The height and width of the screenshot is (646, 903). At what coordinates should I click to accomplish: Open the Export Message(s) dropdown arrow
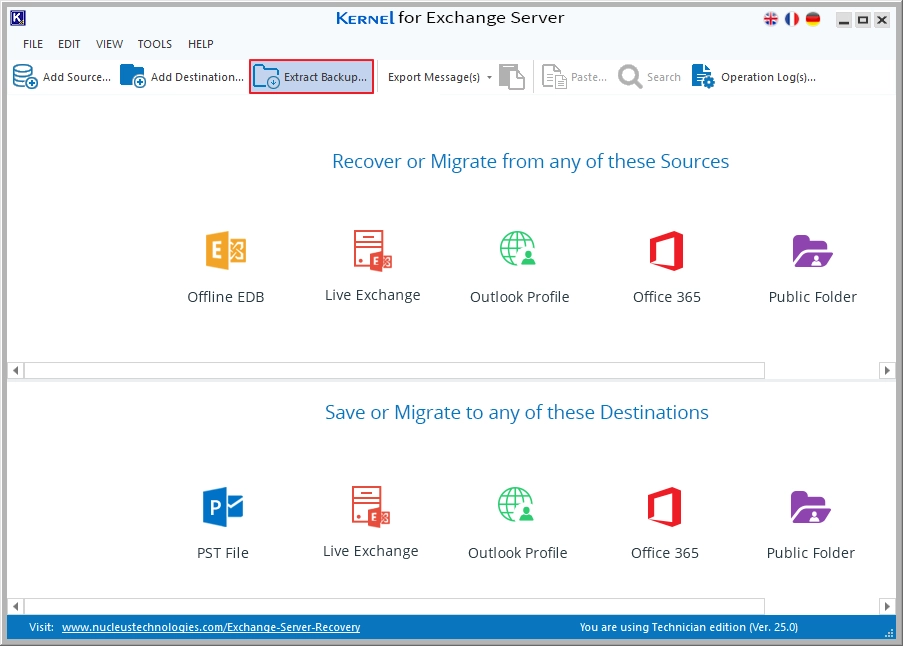[x=489, y=77]
